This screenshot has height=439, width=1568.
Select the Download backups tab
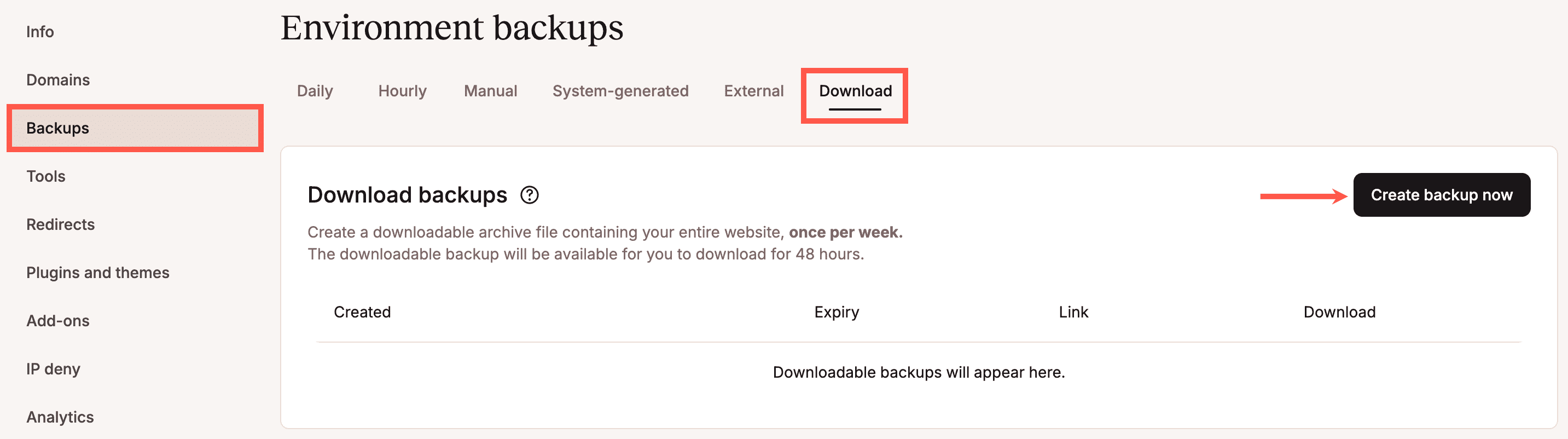(855, 91)
